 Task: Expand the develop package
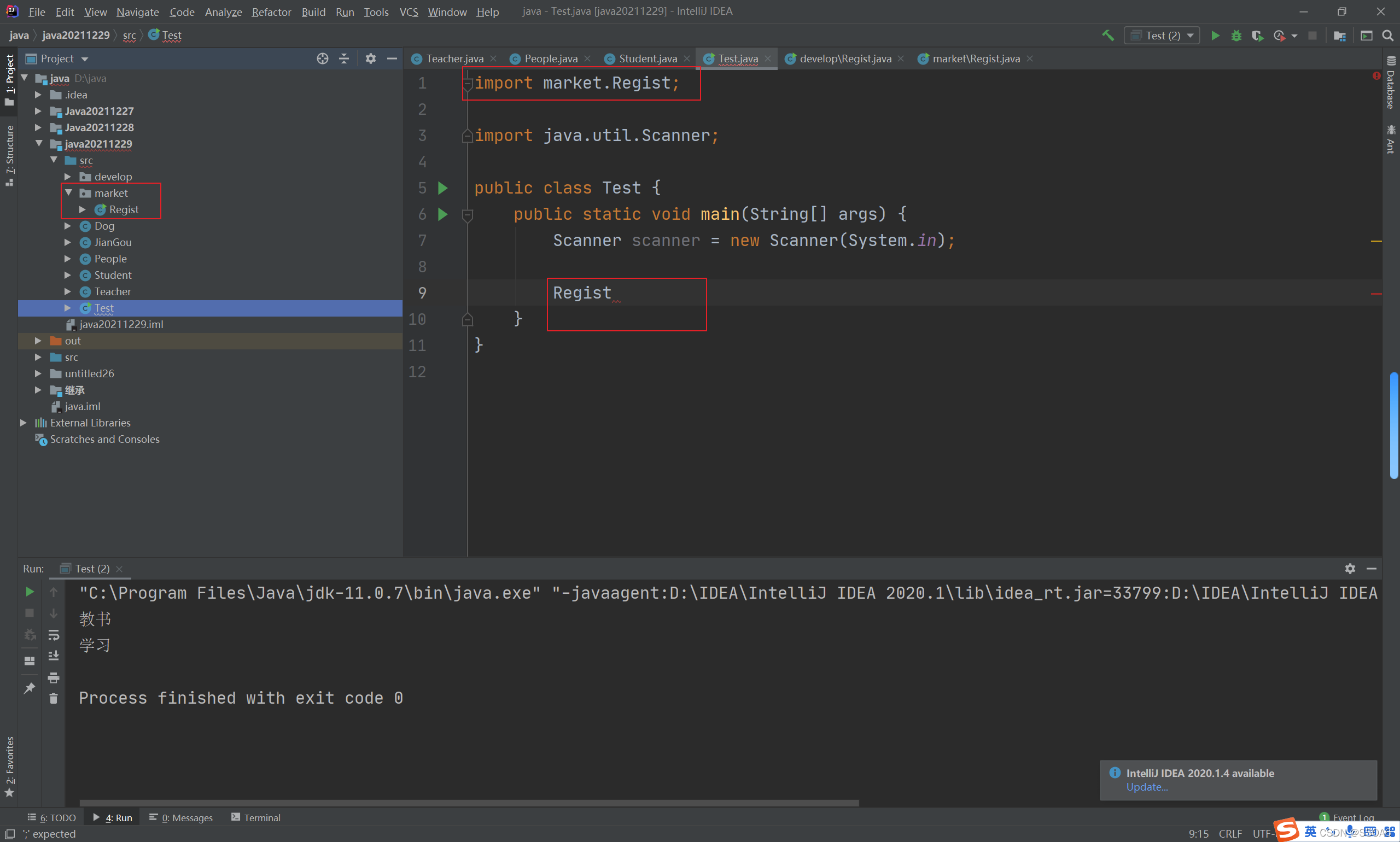67,177
